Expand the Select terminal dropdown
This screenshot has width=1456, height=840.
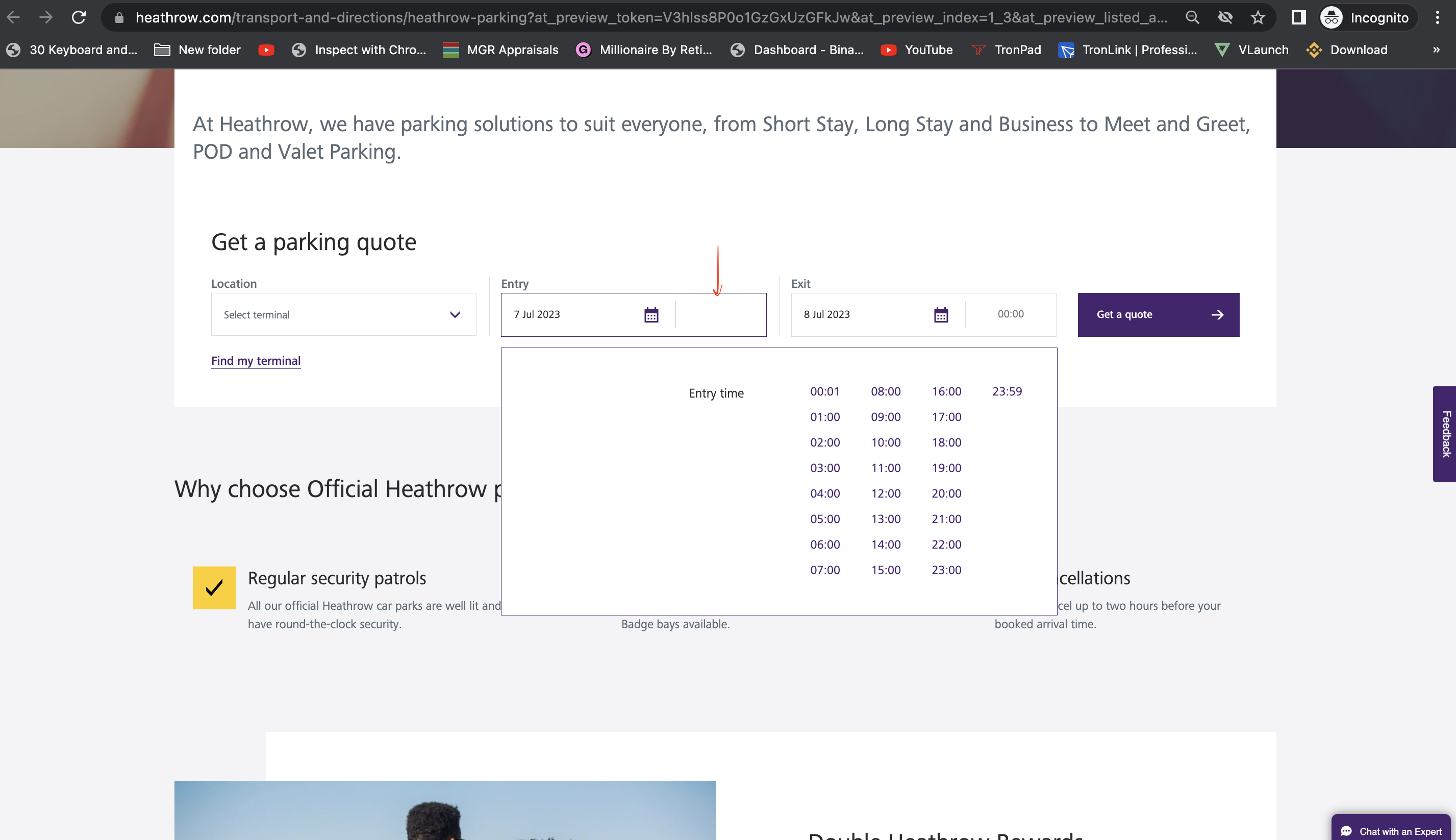(343, 315)
